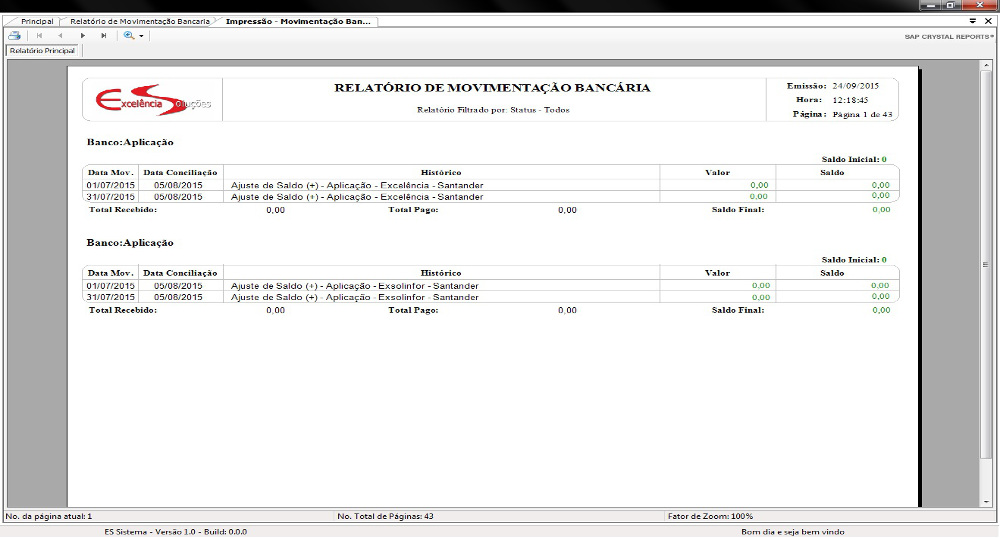Click the Print report icon
Screen dimensions: 1000x538
click(x=15, y=35)
